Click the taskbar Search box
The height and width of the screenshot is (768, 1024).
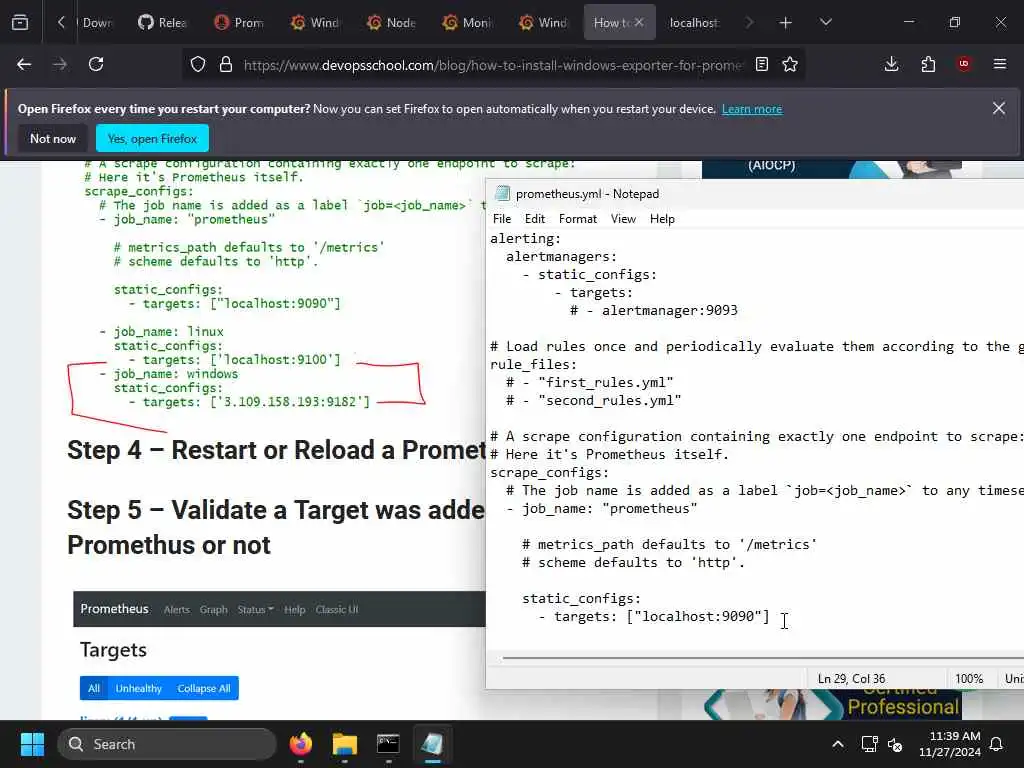(167, 744)
